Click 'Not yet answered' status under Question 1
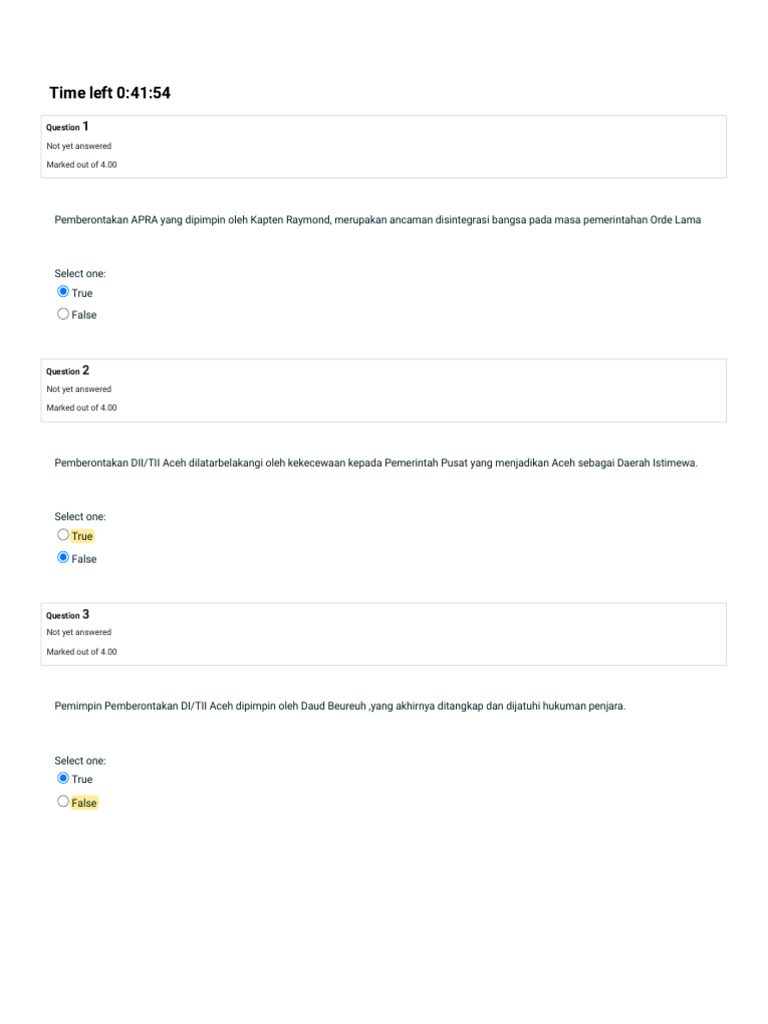The height and width of the screenshot is (1024, 768). coord(79,146)
